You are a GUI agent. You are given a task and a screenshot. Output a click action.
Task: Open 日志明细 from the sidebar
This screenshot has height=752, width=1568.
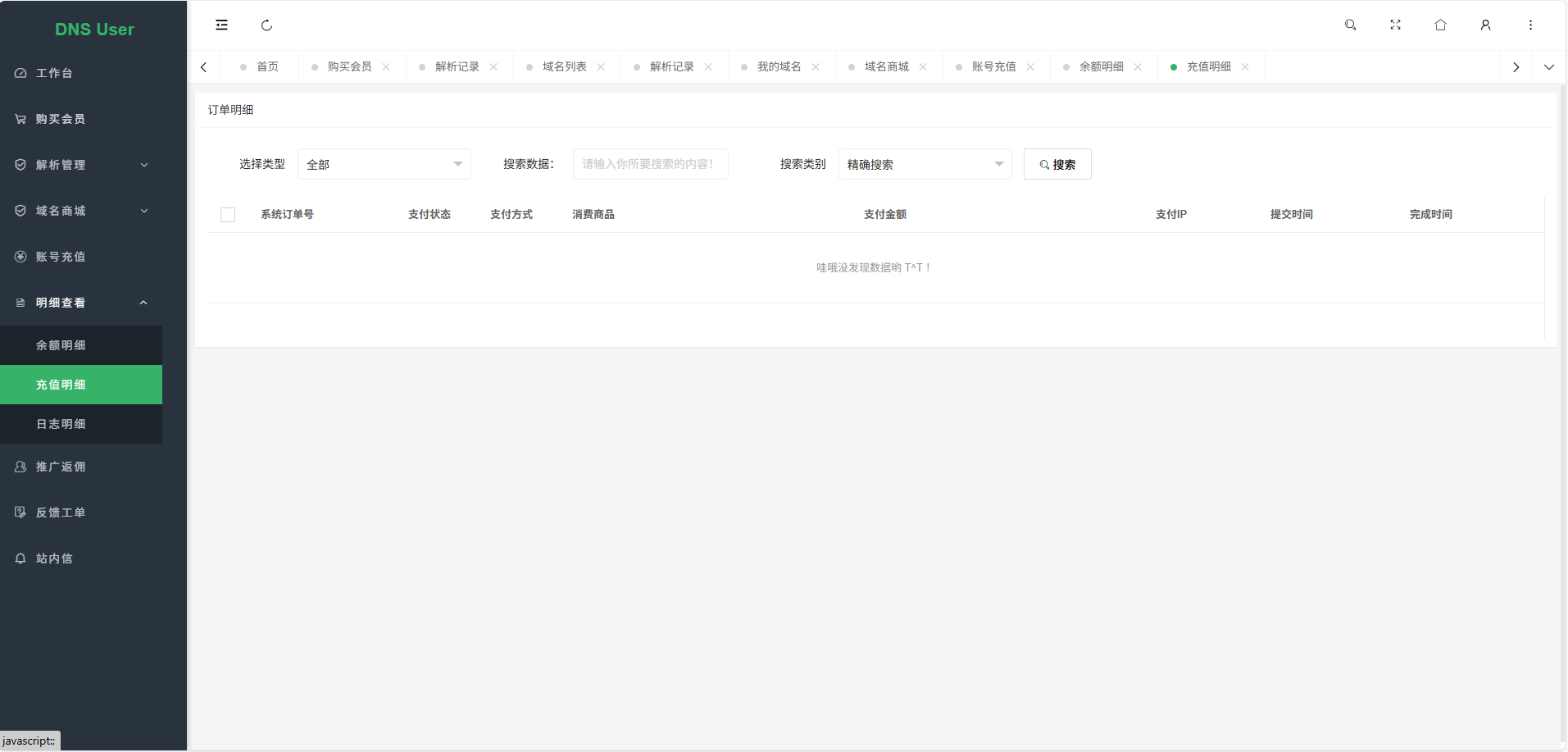[x=60, y=424]
